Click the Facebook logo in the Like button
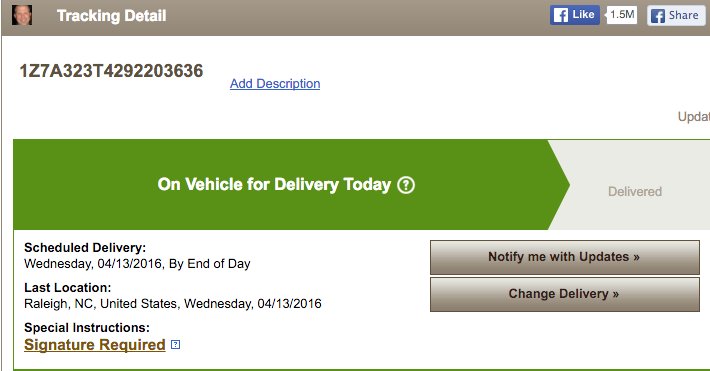 [x=561, y=15]
